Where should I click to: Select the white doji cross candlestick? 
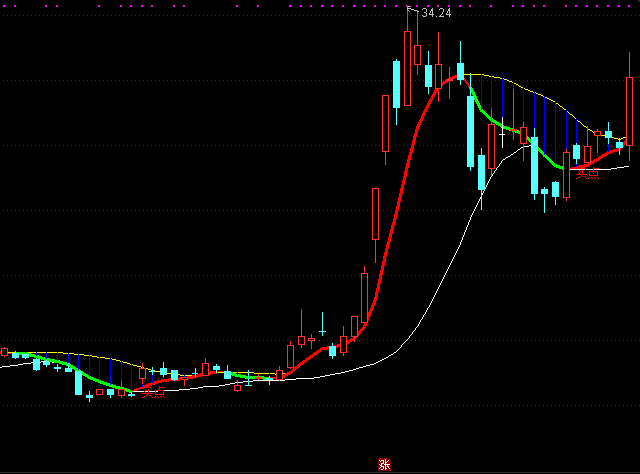tap(502, 132)
